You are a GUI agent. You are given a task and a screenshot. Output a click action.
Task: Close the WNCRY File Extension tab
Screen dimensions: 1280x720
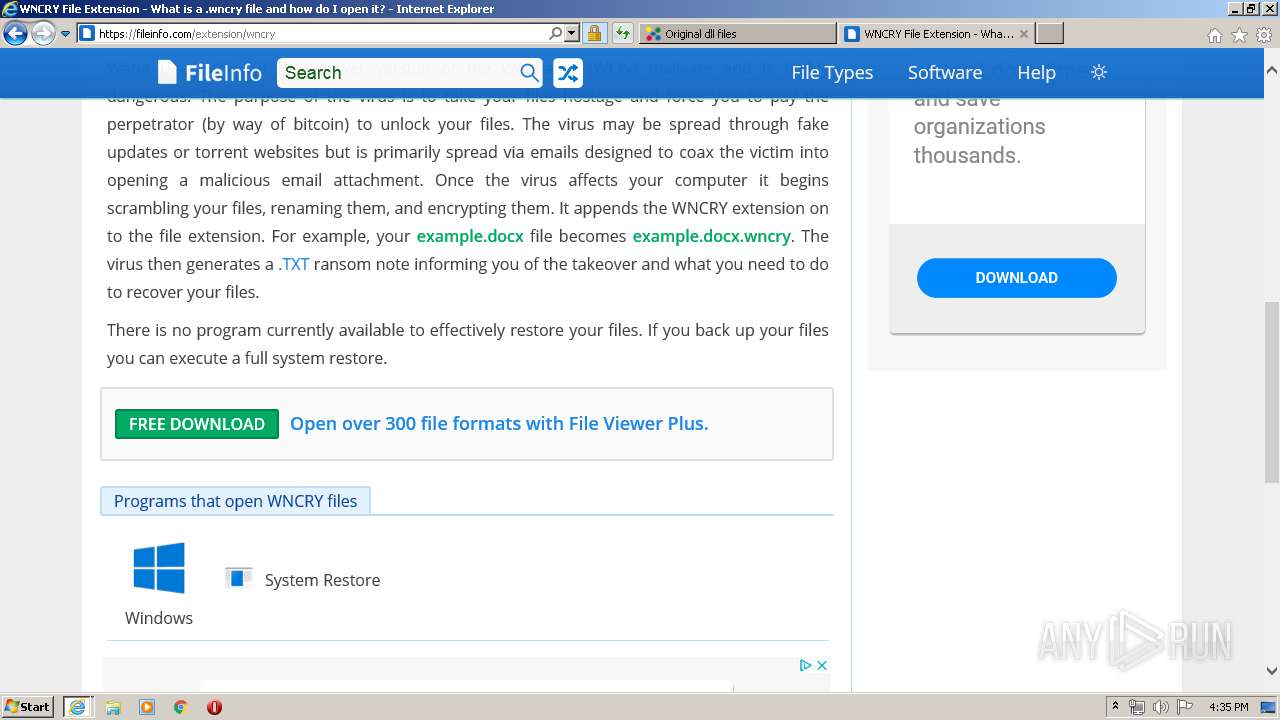click(x=1024, y=34)
